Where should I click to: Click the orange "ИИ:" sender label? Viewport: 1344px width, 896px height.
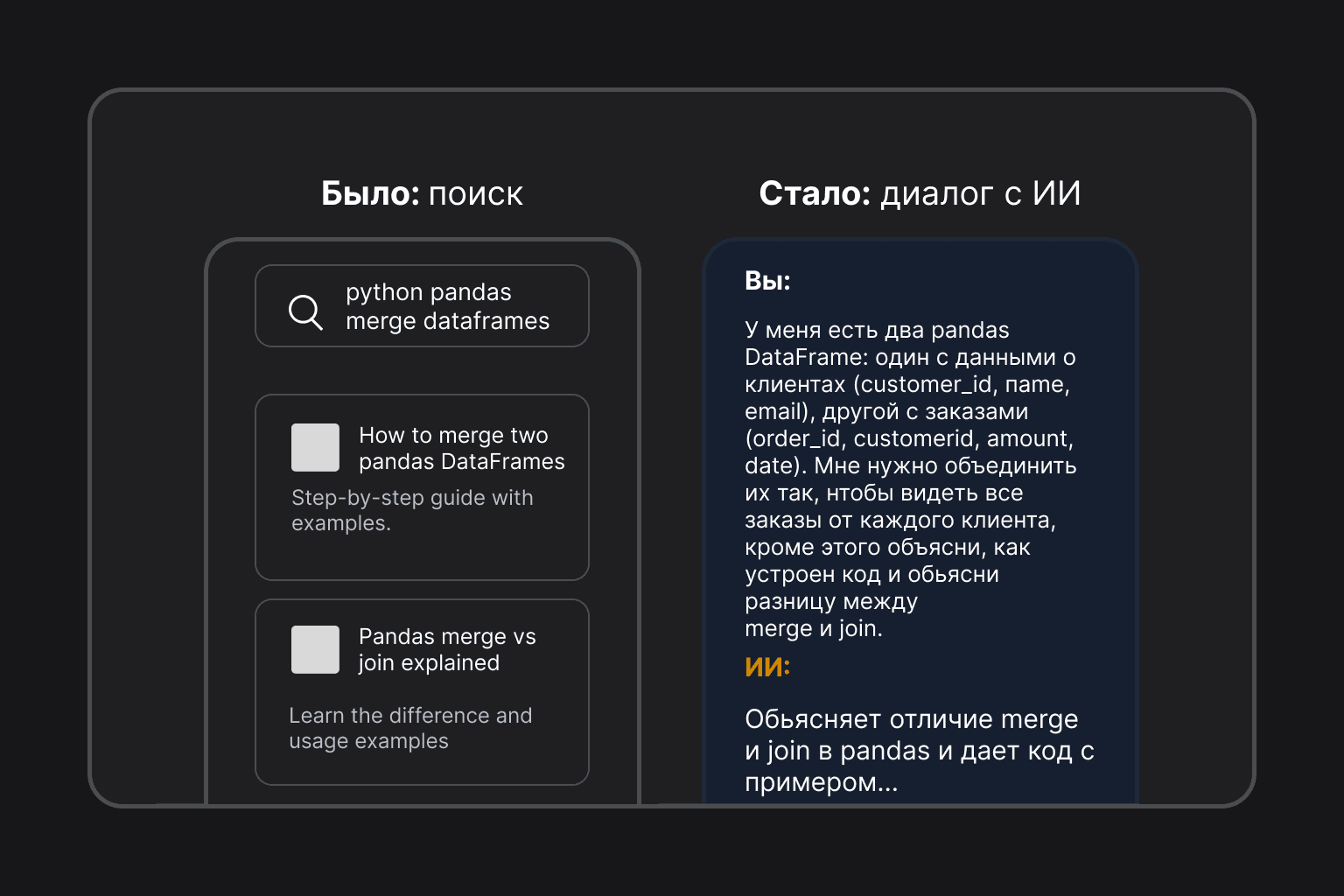767,667
